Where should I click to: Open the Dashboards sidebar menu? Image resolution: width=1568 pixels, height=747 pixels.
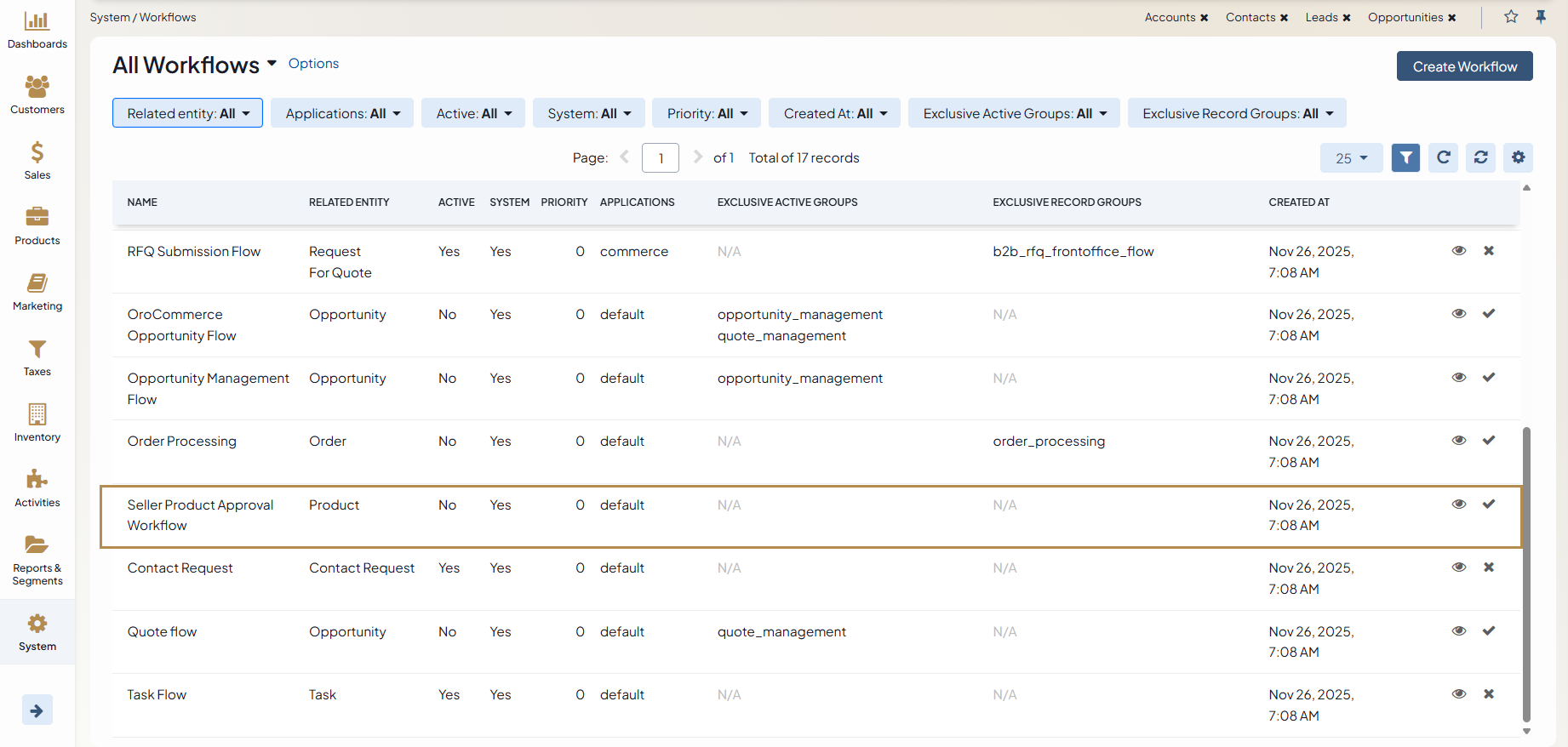(x=37, y=30)
